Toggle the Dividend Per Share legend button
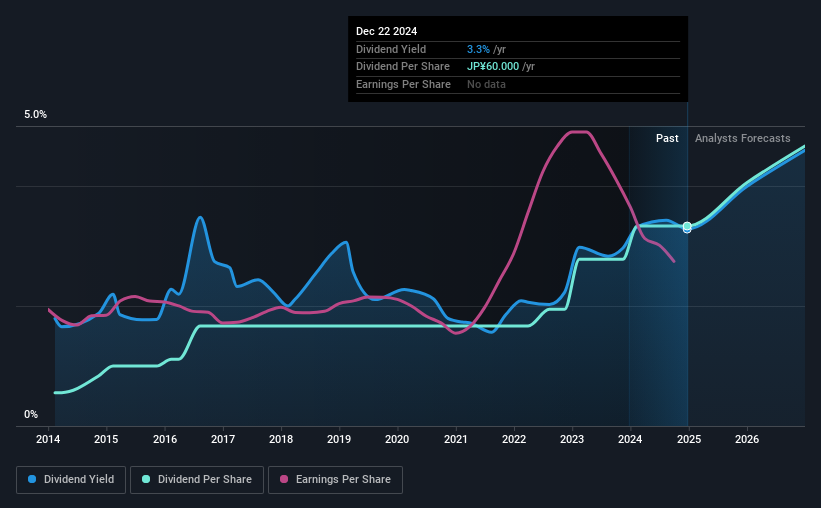 point(197,480)
